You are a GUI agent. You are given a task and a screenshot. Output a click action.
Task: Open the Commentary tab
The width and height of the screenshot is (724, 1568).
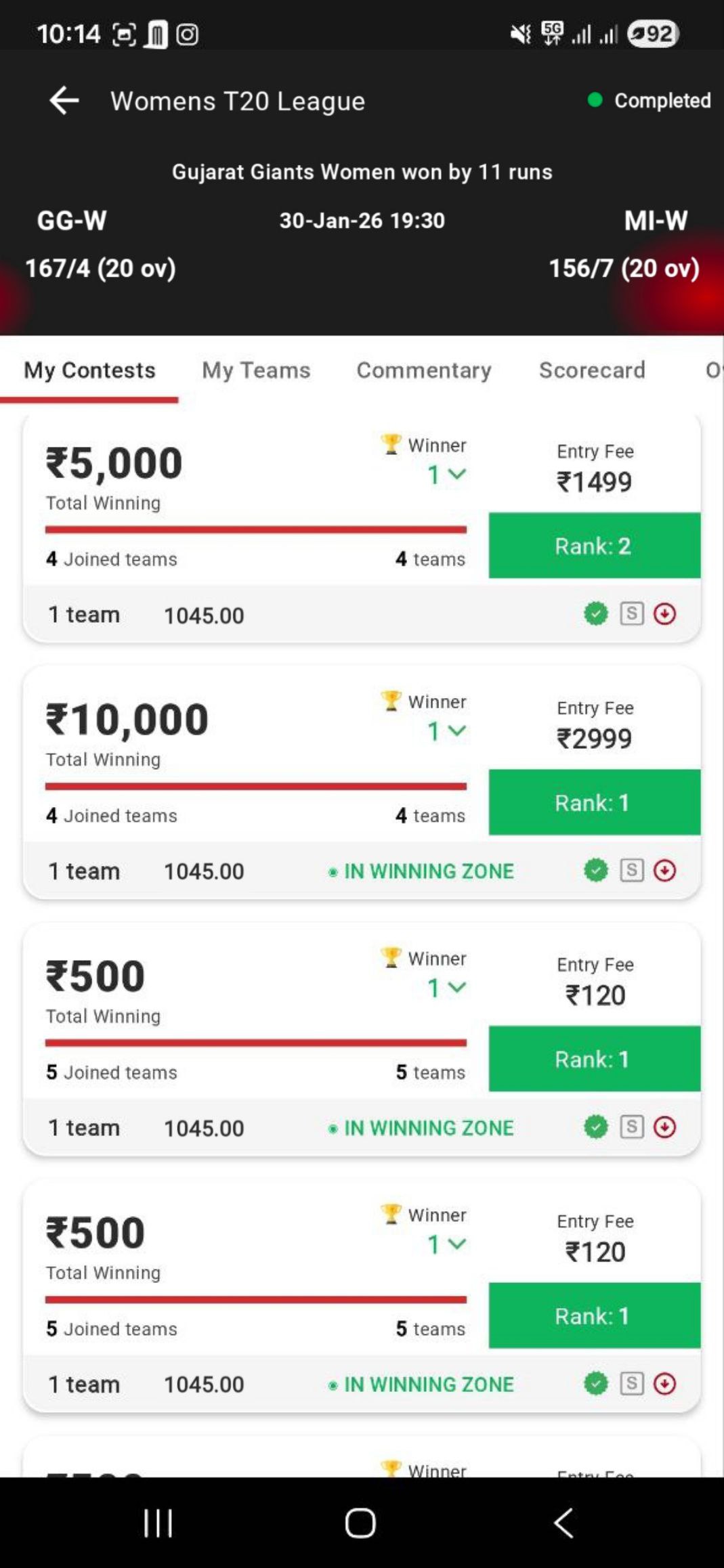(x=424, y=370)
